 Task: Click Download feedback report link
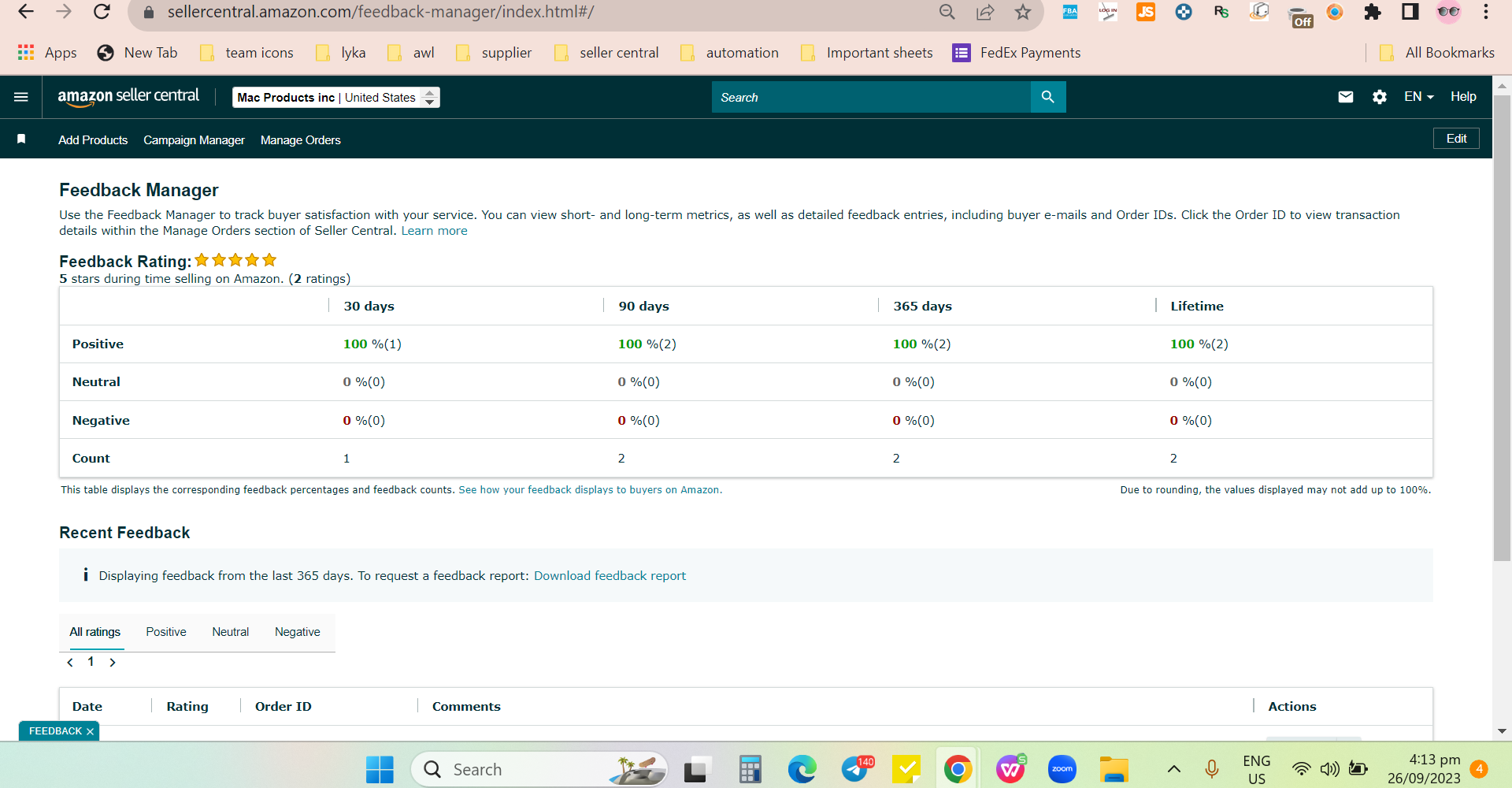click(x=610, y=576)
